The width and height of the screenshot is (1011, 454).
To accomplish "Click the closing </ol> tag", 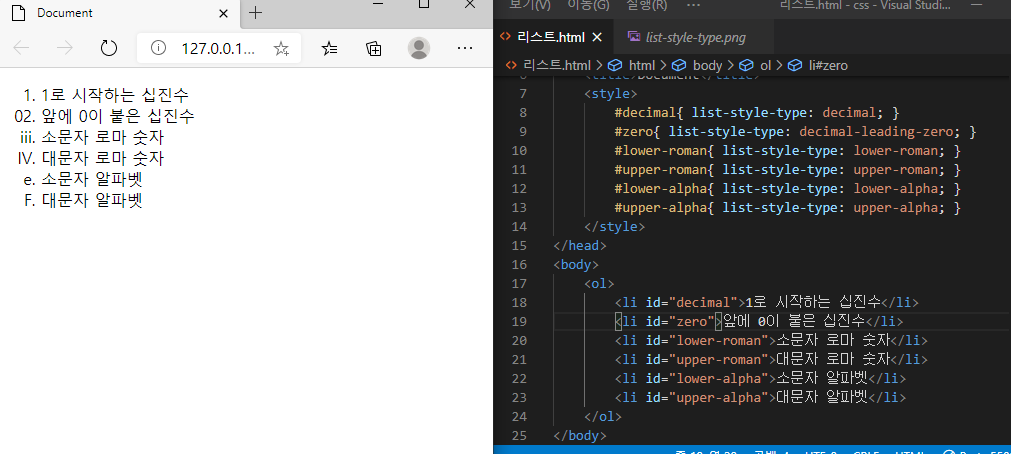I will pos(603,417).
